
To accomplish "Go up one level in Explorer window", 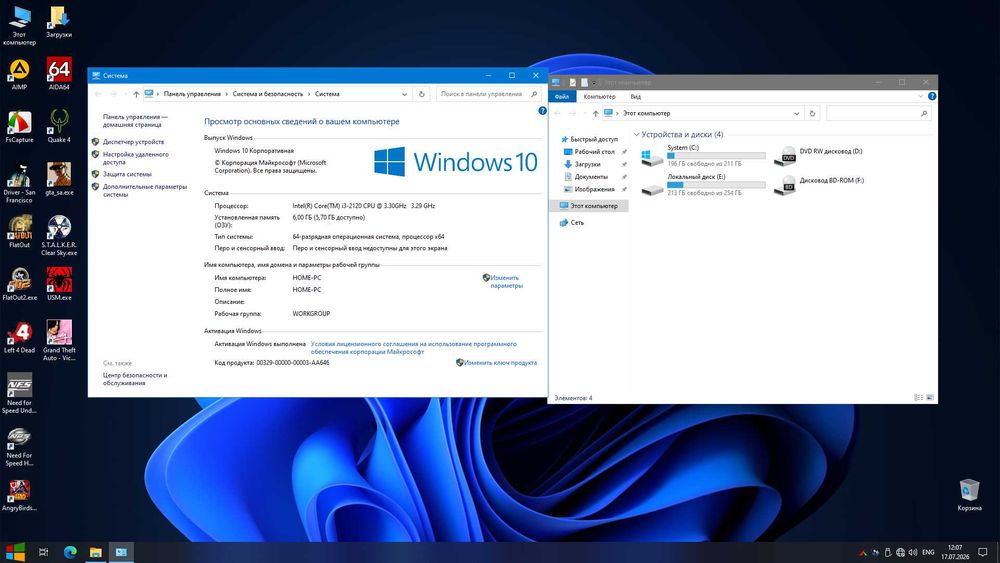I will 595,113.
